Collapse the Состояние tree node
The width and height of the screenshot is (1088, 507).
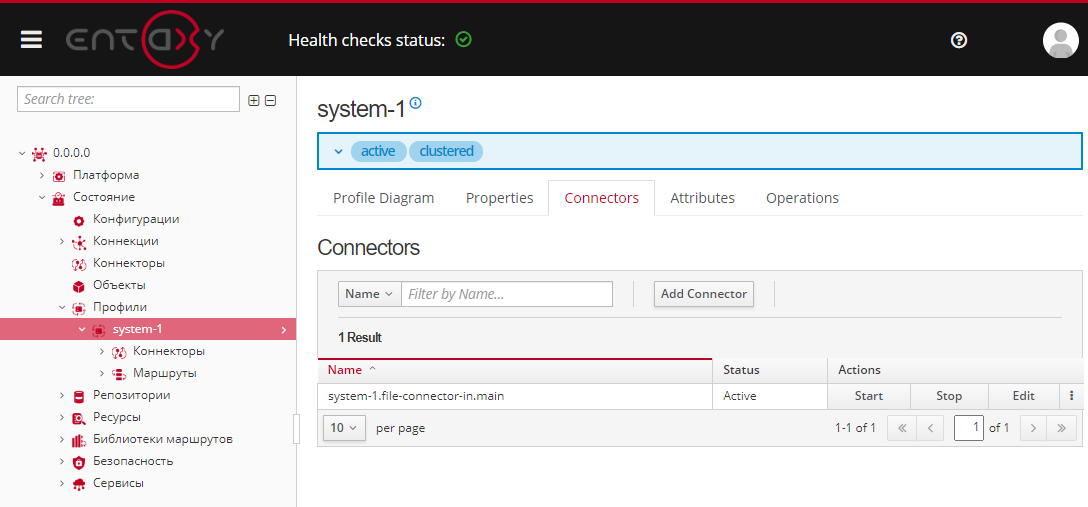pos(42,198)
